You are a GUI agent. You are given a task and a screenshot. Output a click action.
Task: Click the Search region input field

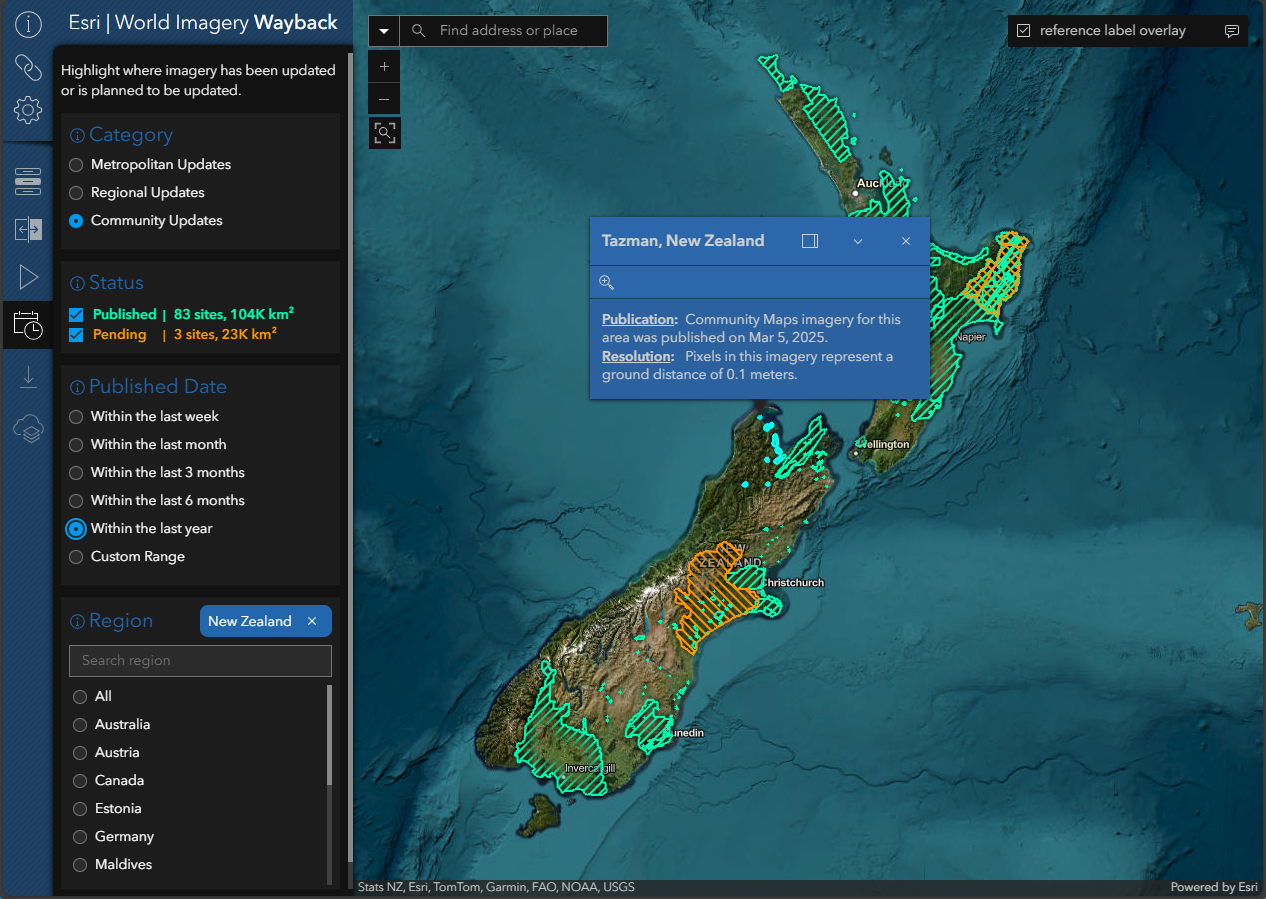pyautogui.click(x=199, y=660)
